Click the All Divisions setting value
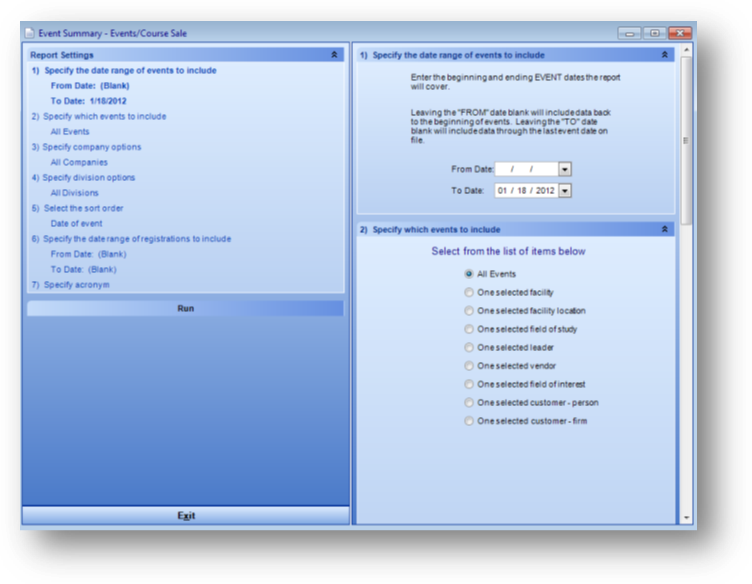Viewport: 752px width, 584px height. click(74, 193)
